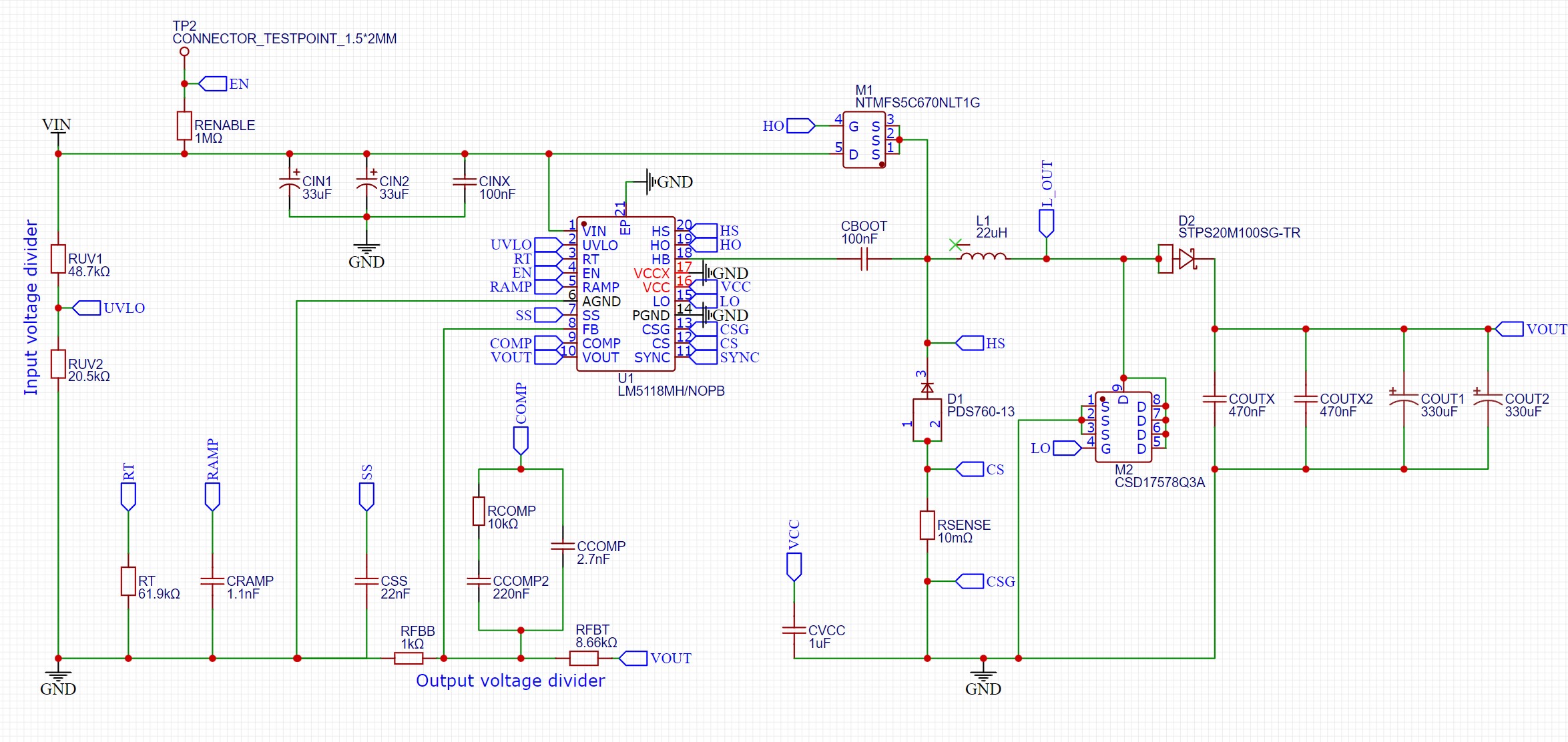Click the COUT1 330uF capacitor symbol
Screen dimensions: 1568x742
(1404, 399)
